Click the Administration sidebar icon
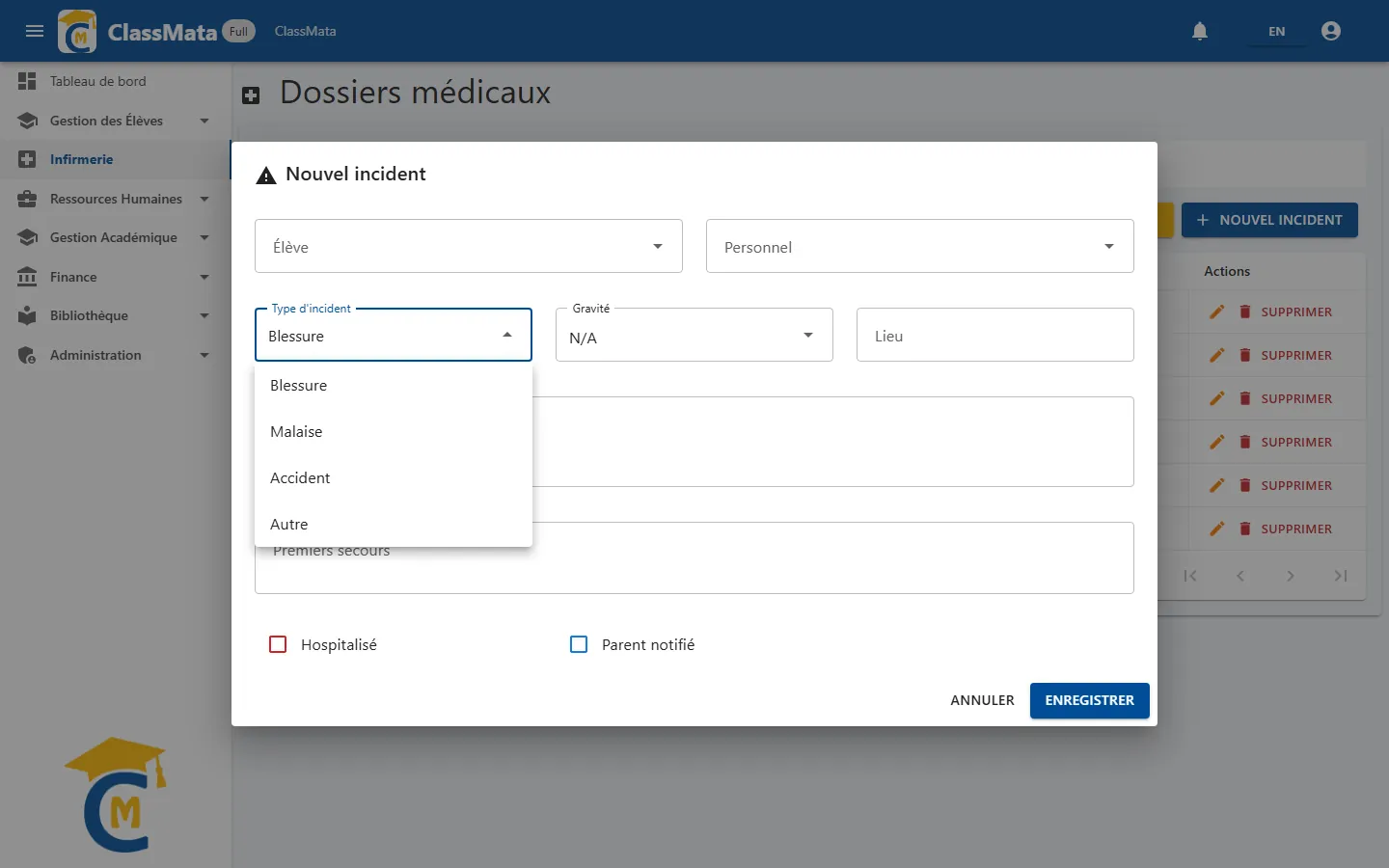The width and height of the screenshot is (1389, 868). click(27, 355)
